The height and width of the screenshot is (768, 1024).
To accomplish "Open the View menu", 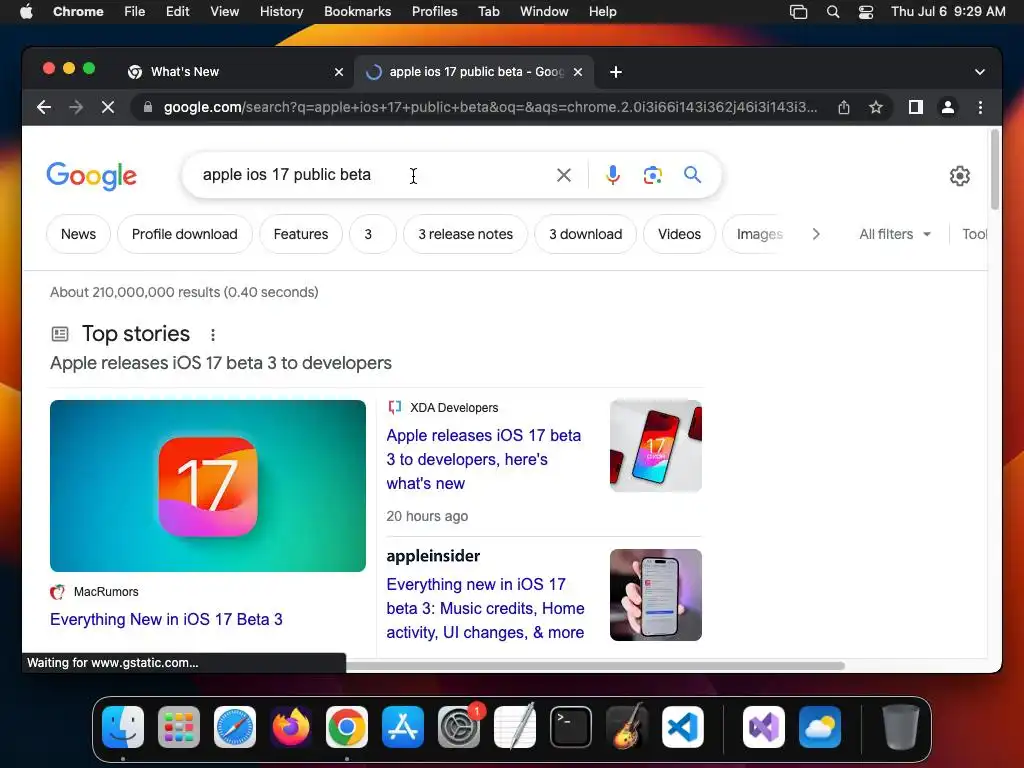I will [x=224, y=12].
